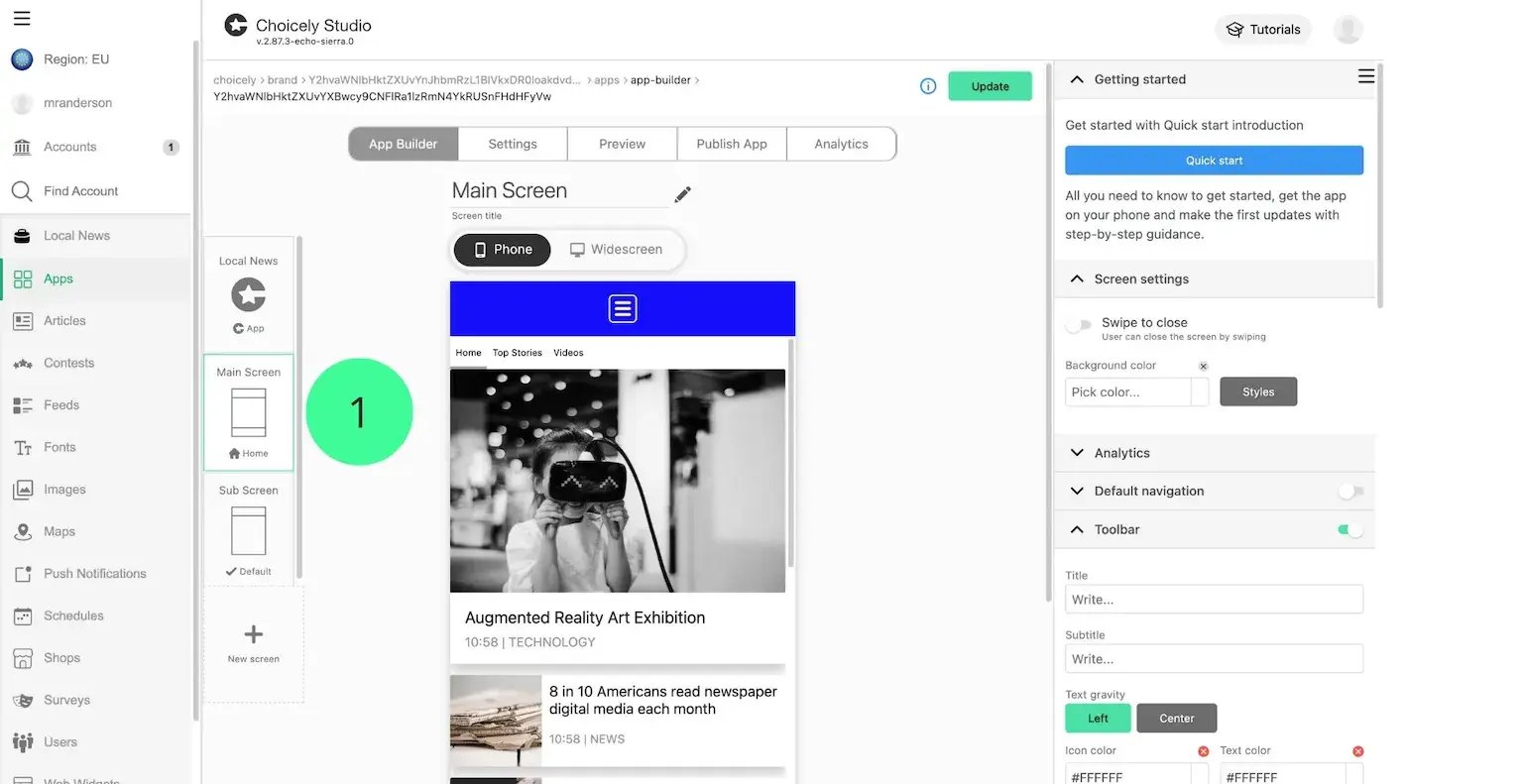Open the hamburger menu at top left
1523x784 pixels.
coord(22,18)
